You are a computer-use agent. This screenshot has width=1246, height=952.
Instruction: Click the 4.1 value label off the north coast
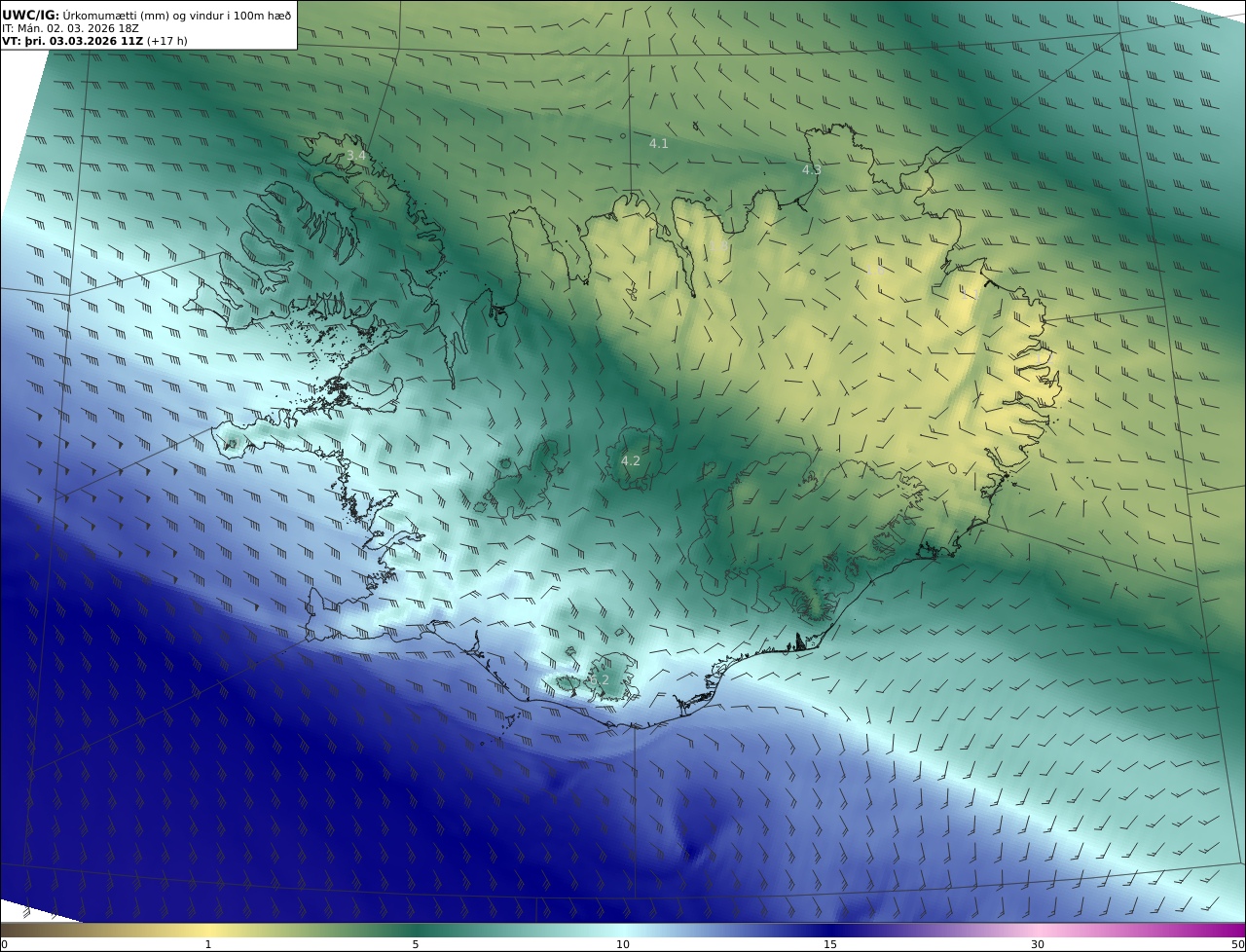point(659,143)
